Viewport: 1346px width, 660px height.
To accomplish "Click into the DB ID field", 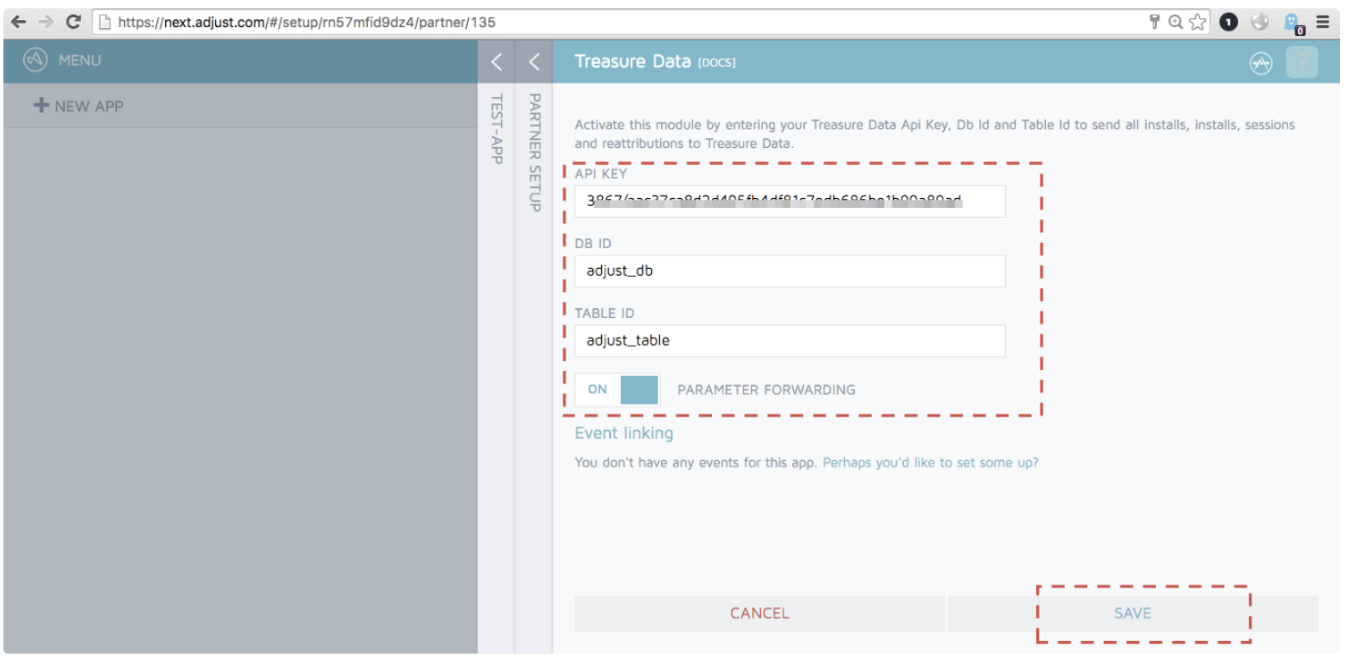I will click(789, 271).
